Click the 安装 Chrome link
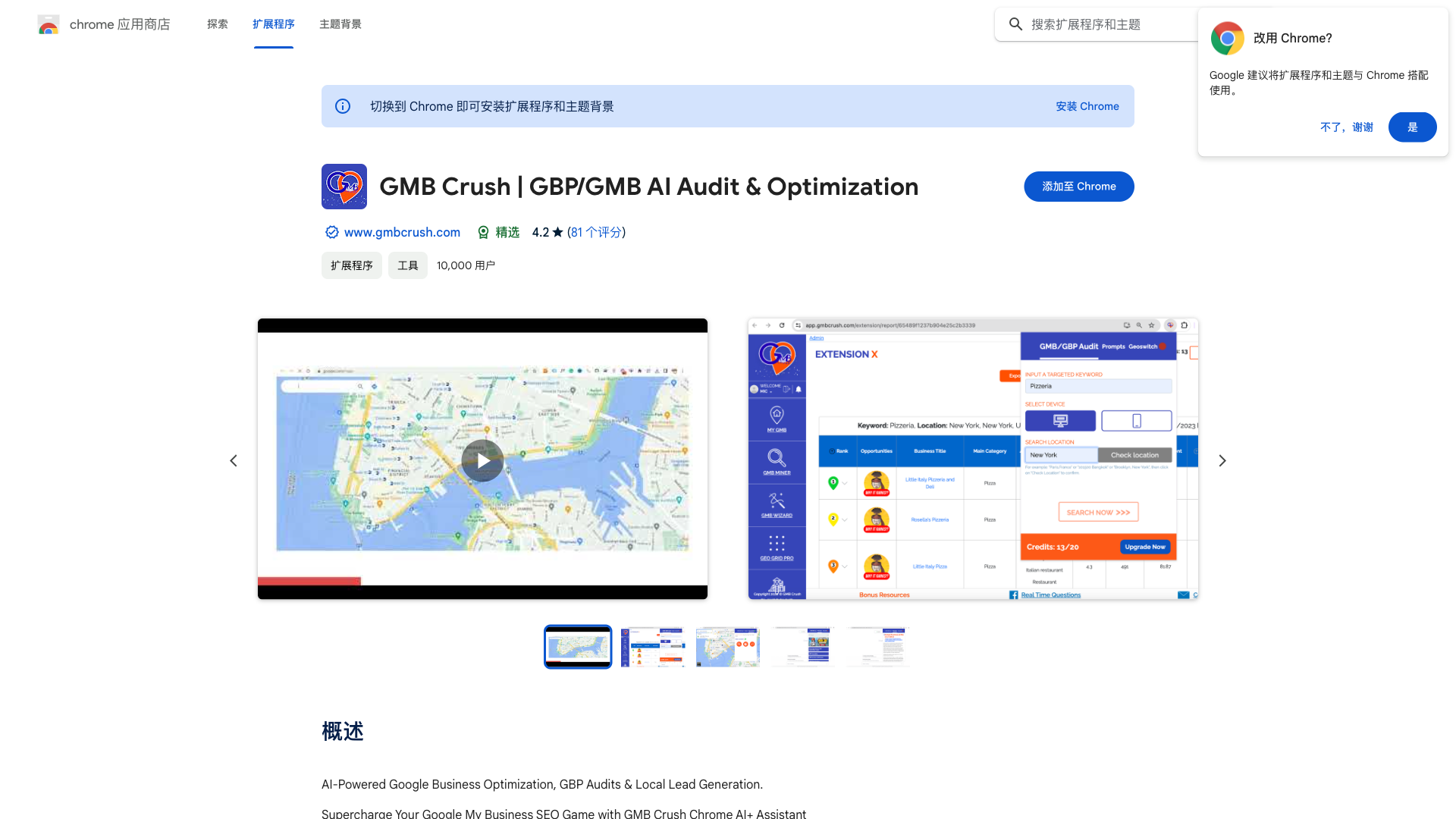This screenshot has height=819, width=1456. (x=1087, y=106)
